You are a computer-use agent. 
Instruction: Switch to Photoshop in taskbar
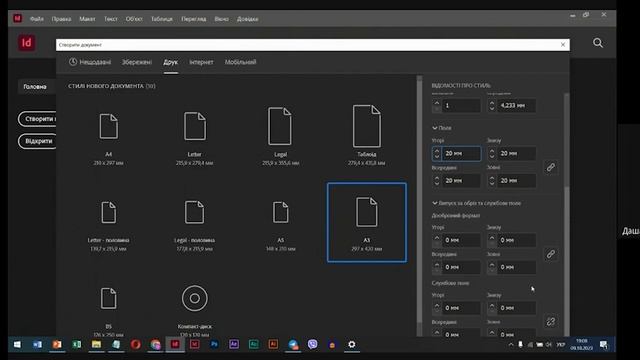coord(214,344)
